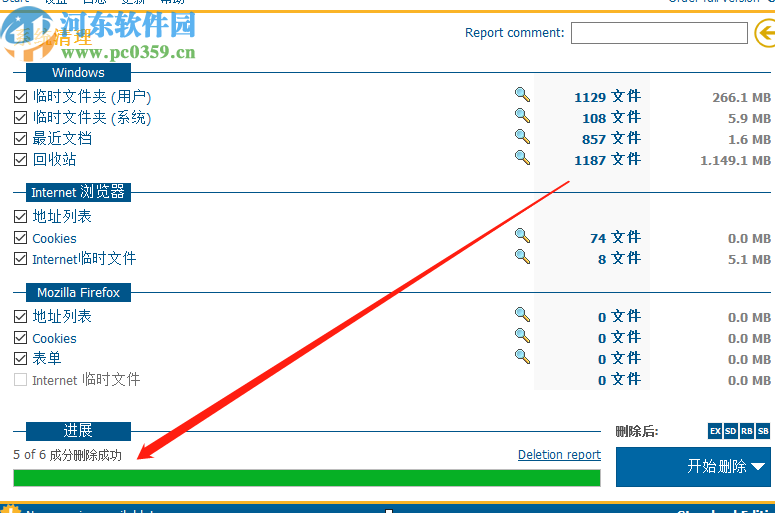775x513 pixels.
Task: Click the magnifier beside 最近文档
Action: point(522,136)
